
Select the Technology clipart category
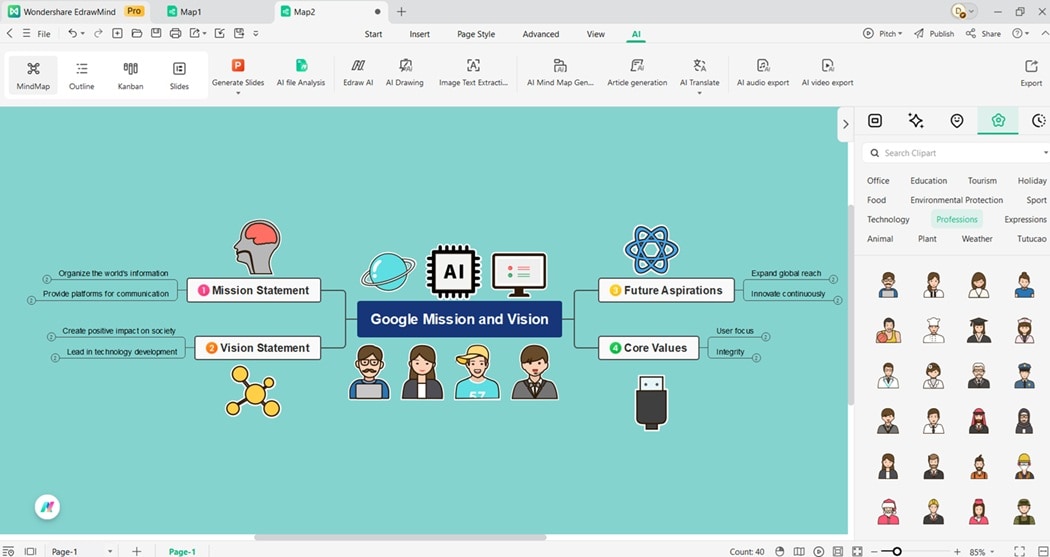(x=888, y=219)
